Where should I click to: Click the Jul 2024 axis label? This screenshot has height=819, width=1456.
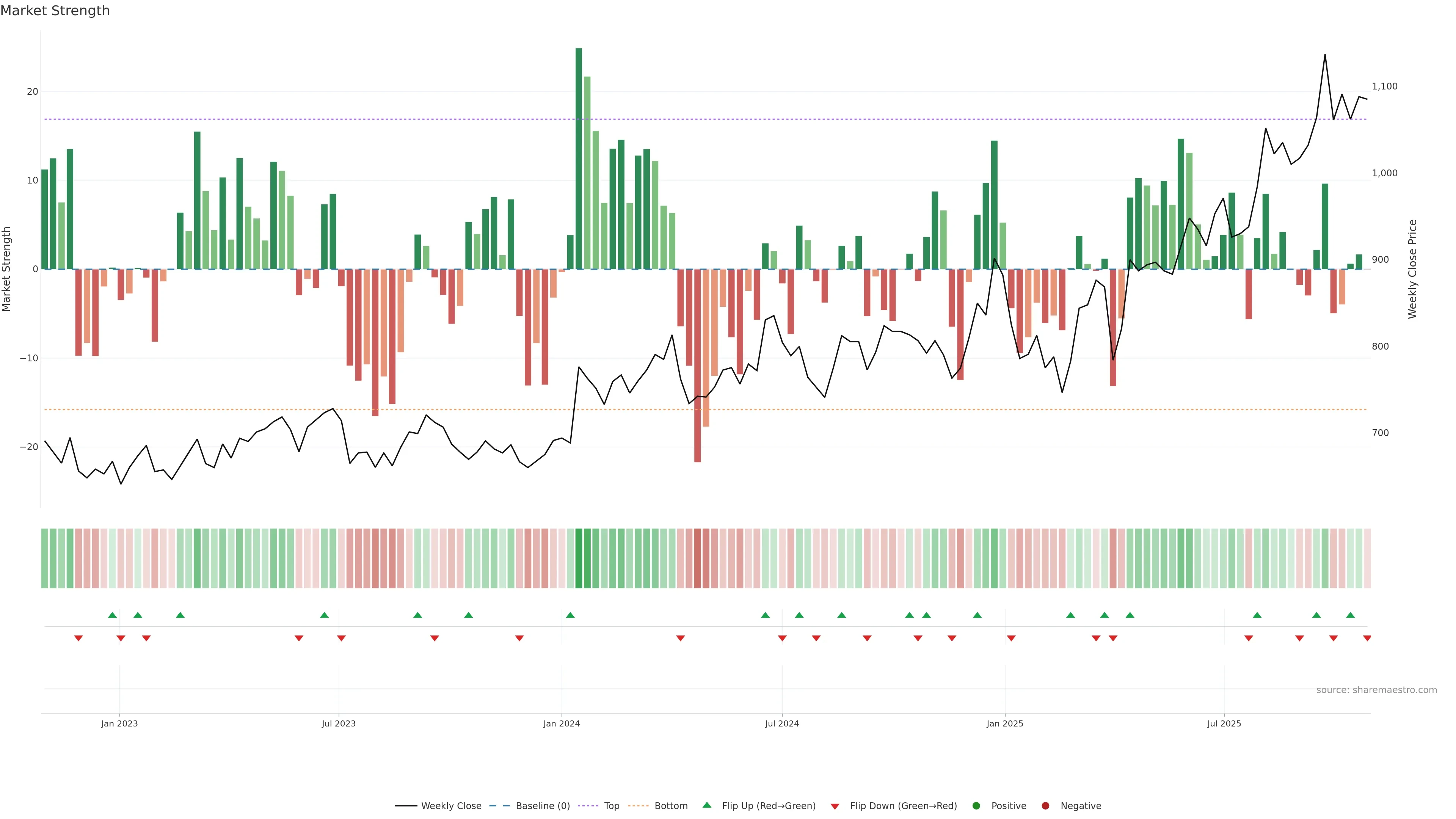782,723
